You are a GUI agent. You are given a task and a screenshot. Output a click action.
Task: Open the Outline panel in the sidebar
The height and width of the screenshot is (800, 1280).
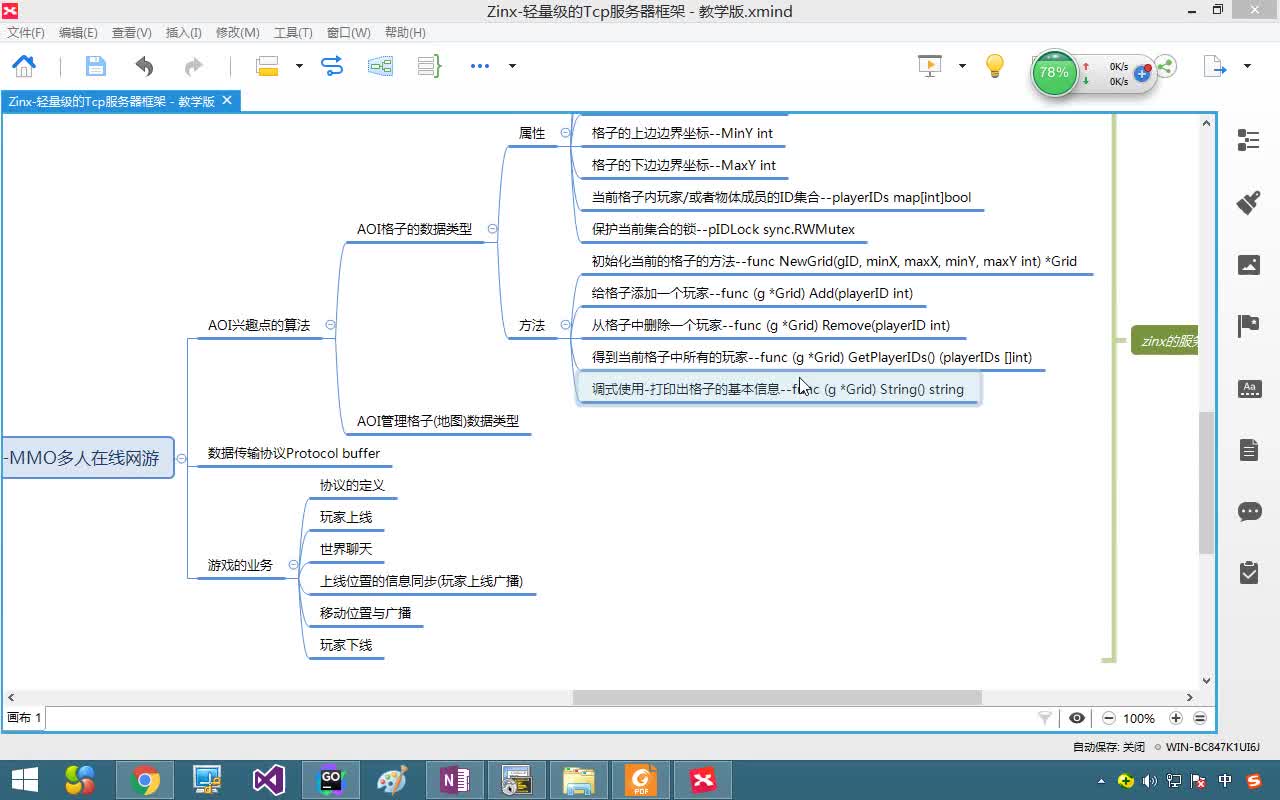point(1248,140)
